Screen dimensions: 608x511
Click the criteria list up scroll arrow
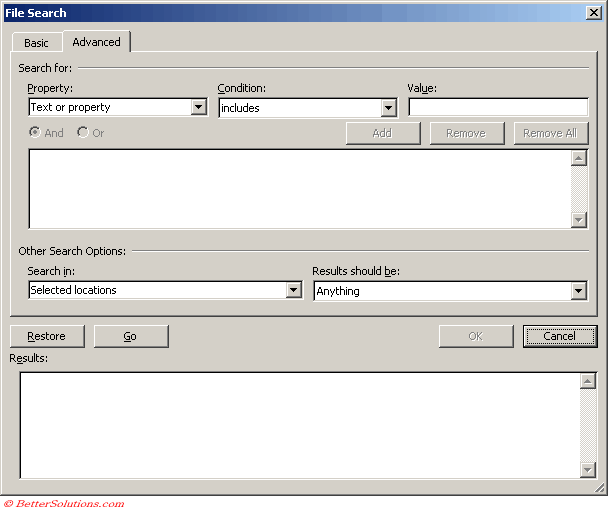579,158
